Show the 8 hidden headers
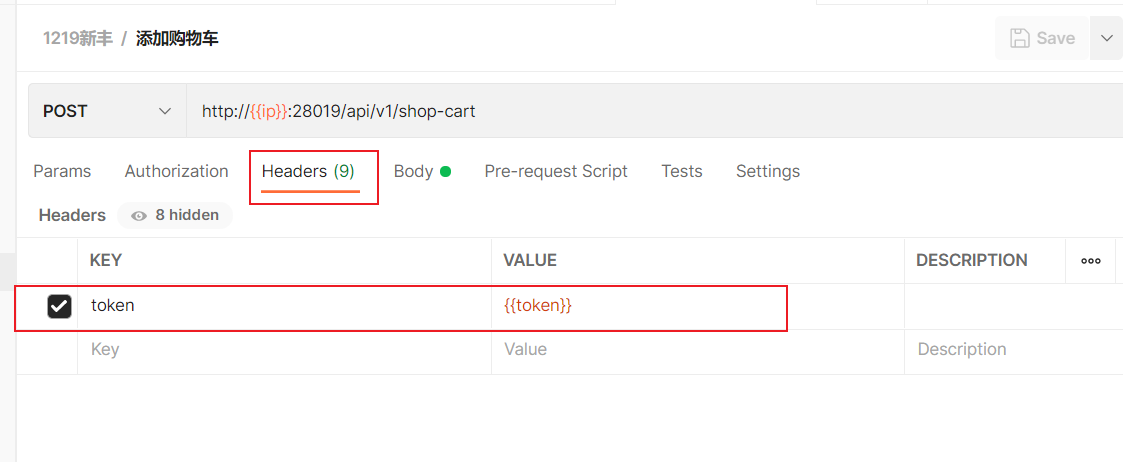The height and width of the screenshot is (462, 1123). pos(175,215)
